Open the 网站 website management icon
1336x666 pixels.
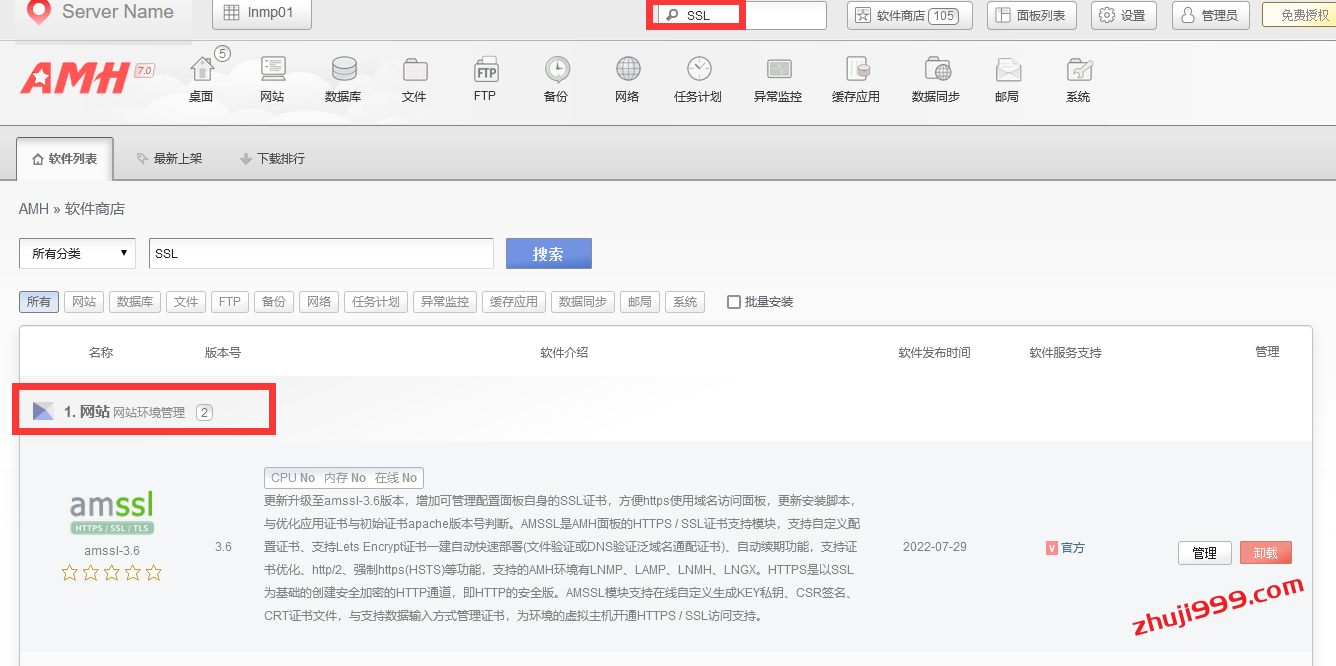pyautogui.click(x=272, y=78)
